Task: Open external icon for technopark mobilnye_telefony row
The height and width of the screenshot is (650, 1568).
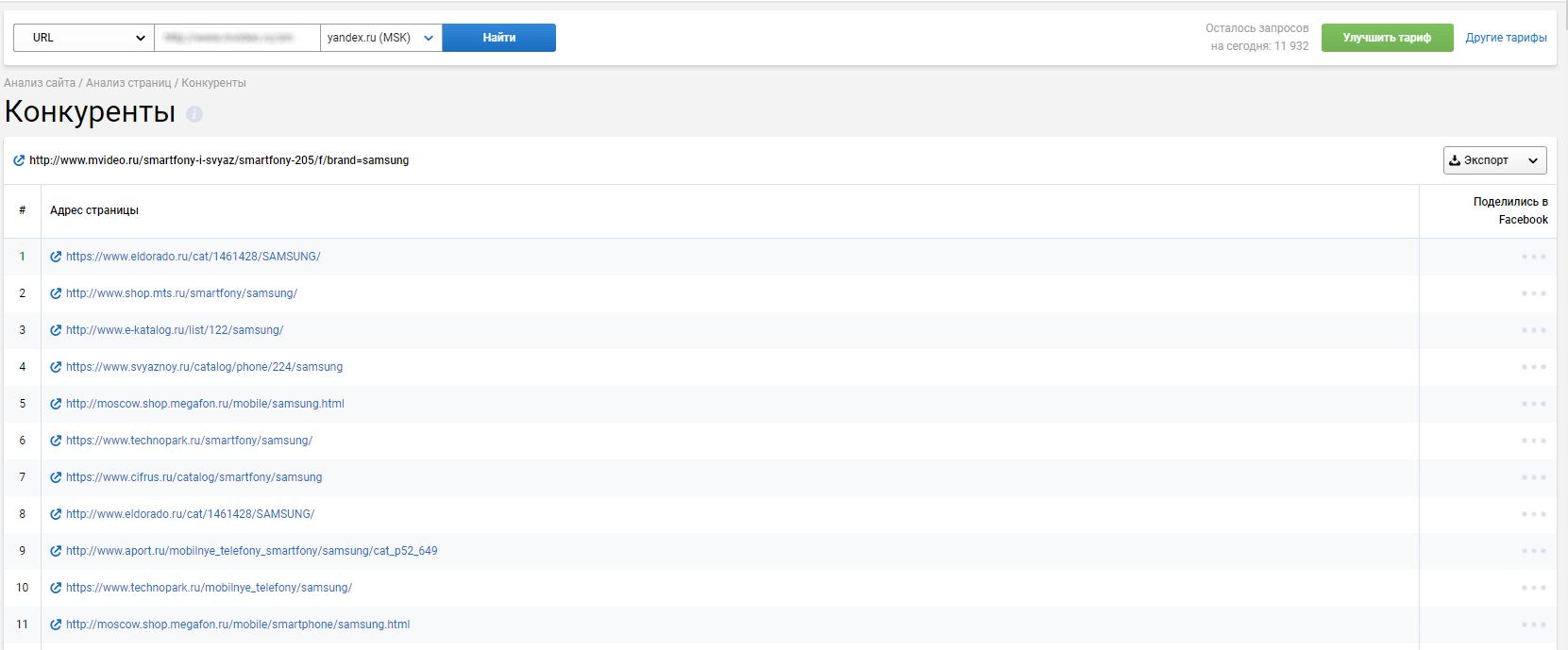Action: click(x=56, y=588)
